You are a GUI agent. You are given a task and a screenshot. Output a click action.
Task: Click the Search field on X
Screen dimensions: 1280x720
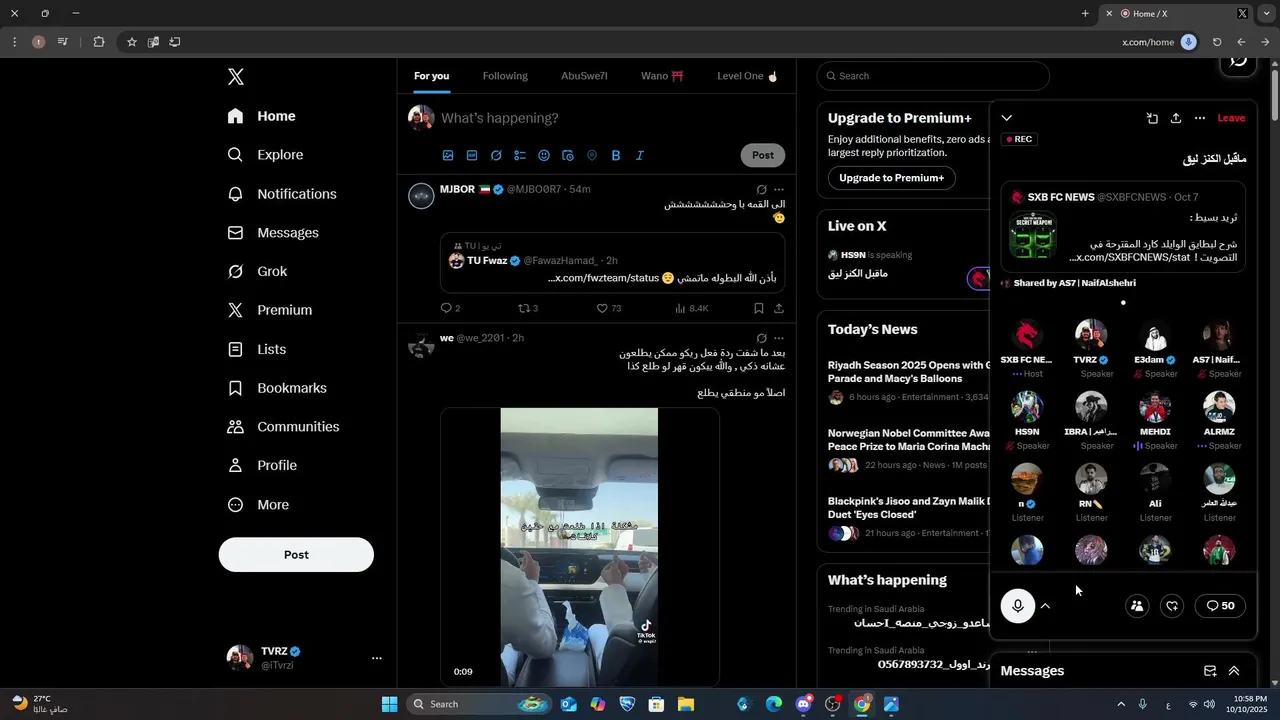[x=933, y=76]
